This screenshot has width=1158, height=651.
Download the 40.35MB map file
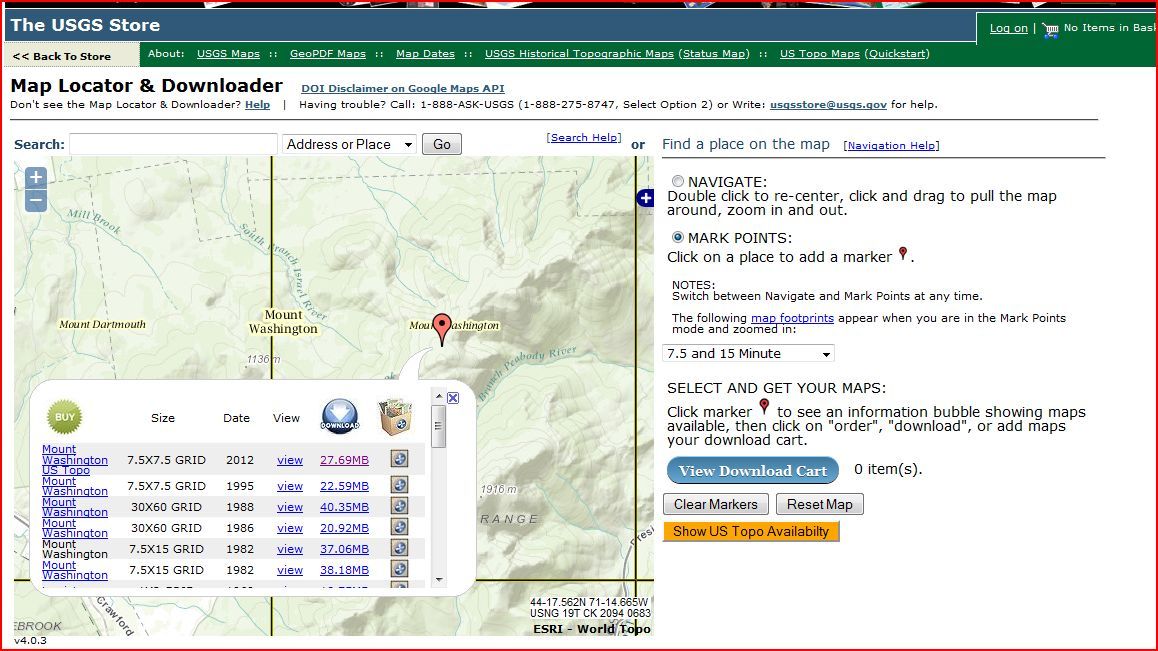coord(344,507)
